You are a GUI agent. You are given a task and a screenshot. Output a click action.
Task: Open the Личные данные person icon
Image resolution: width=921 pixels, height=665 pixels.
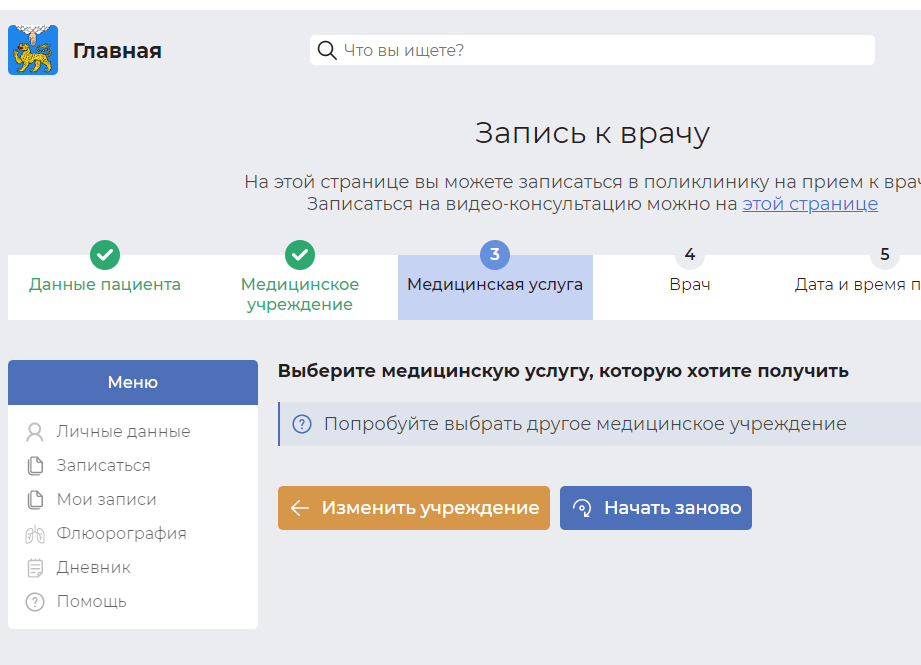35,431
